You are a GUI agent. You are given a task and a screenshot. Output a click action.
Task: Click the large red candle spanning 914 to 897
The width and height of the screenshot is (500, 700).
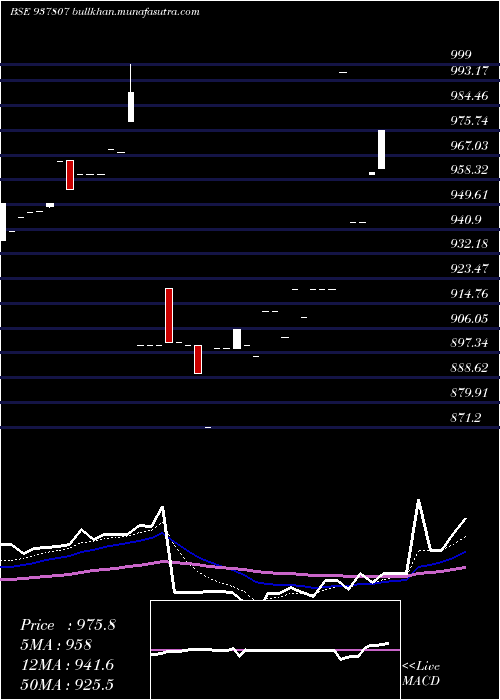pyautogui.click(x=169, y=316)
